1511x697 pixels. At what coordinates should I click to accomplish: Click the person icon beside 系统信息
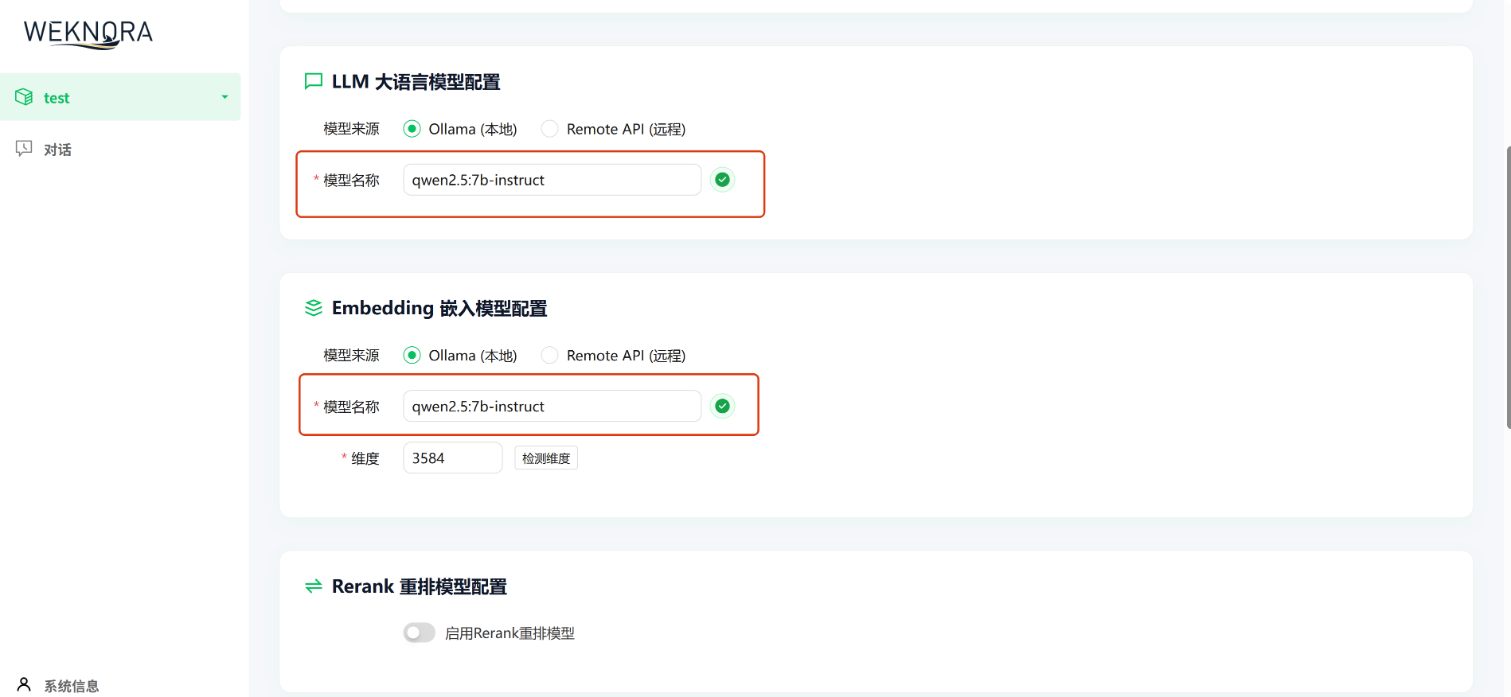pos(22,684)
